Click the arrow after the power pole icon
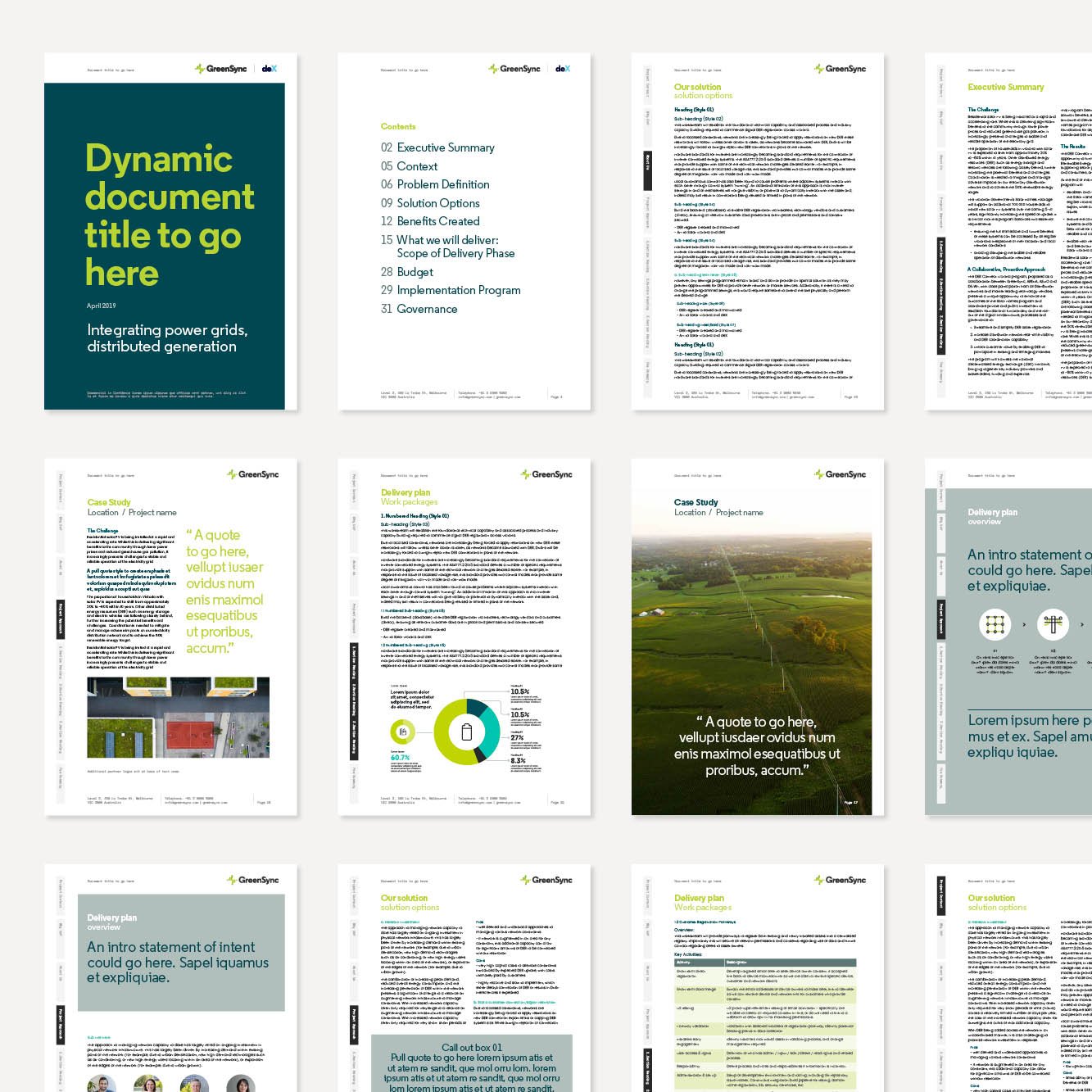 1082,624
